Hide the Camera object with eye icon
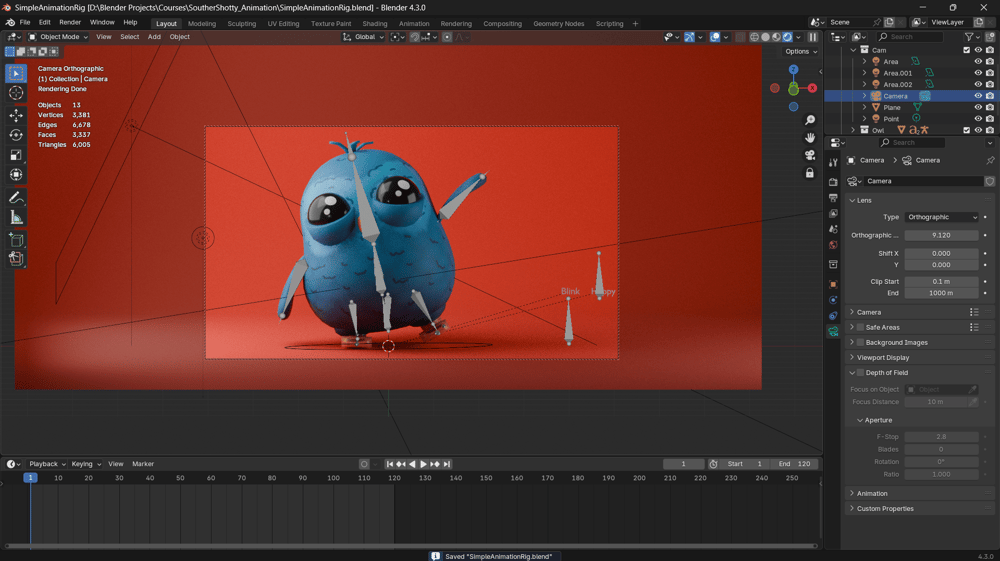1000x561 pixels. coord(978,96)
